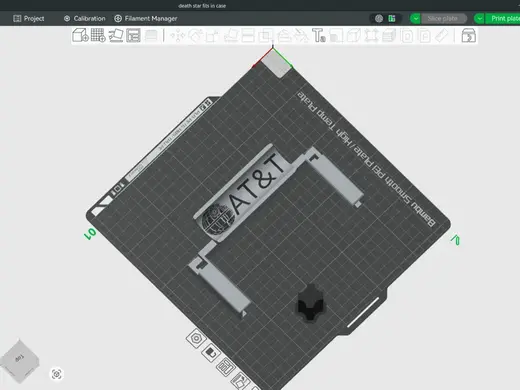
Task: Select the Support painting tool
Action: tap(283, 35)
